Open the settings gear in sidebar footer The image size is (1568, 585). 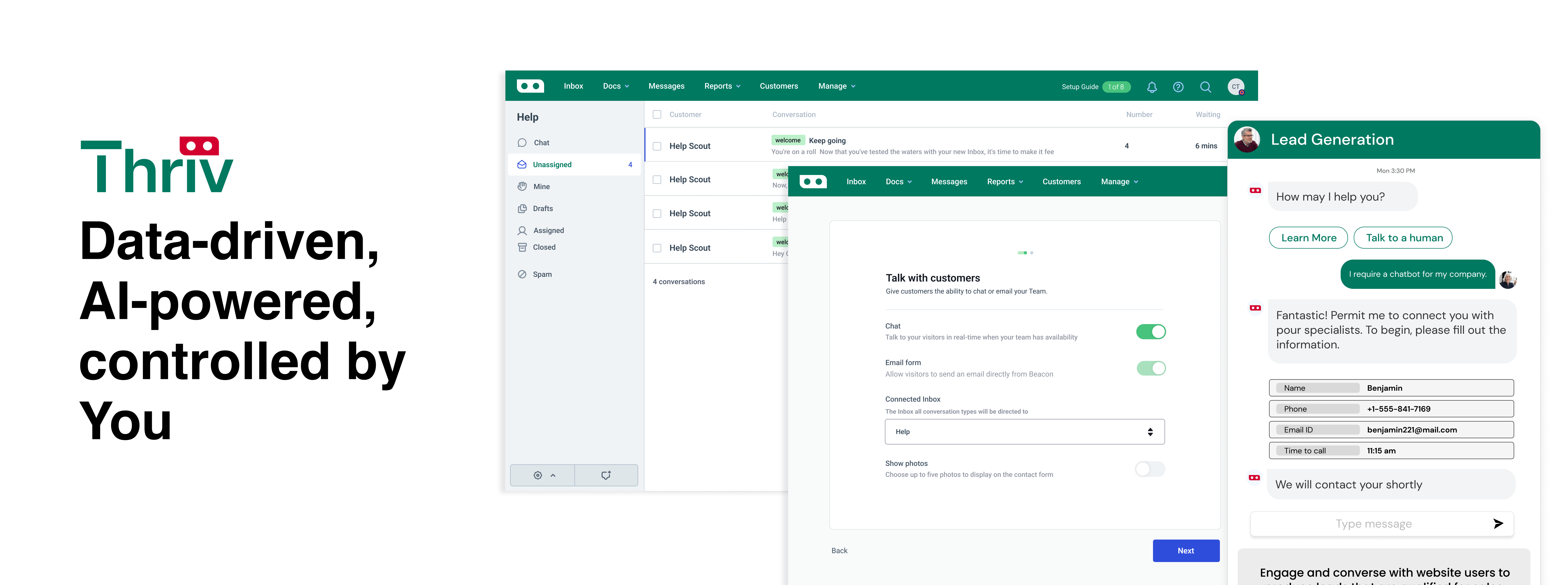[538, 476]
